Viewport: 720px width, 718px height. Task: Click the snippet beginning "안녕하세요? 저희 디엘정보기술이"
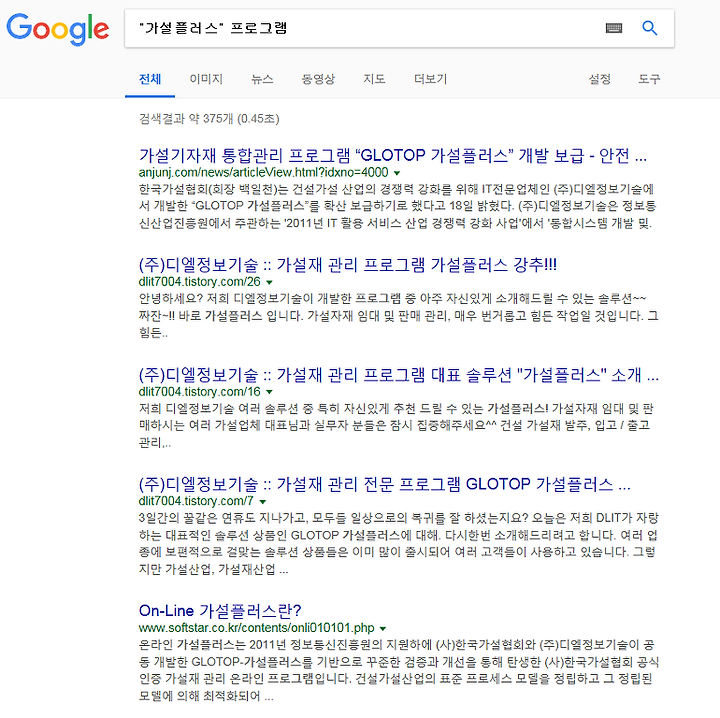click(399, 316)
